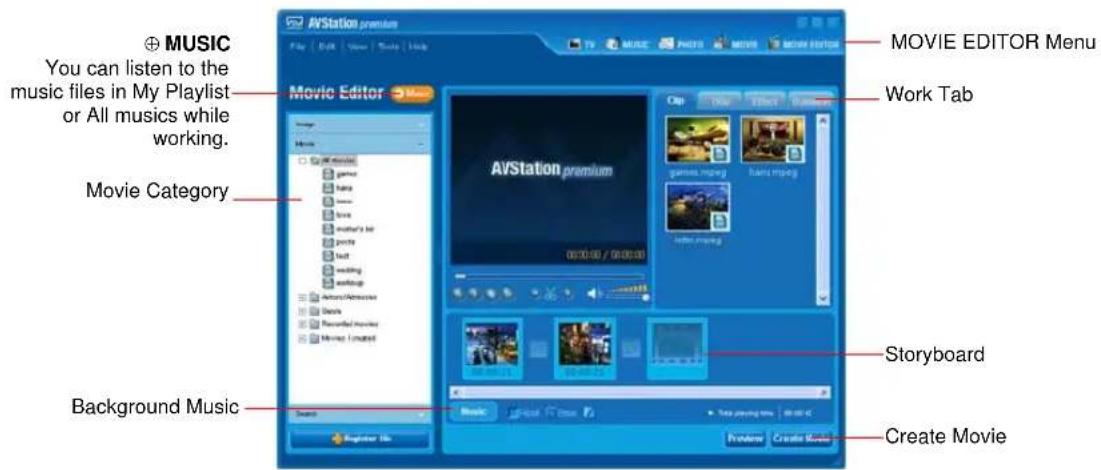Select the 'hans' movie file in the tree
Screen dimensions: 1101x470
coord(339,187)
